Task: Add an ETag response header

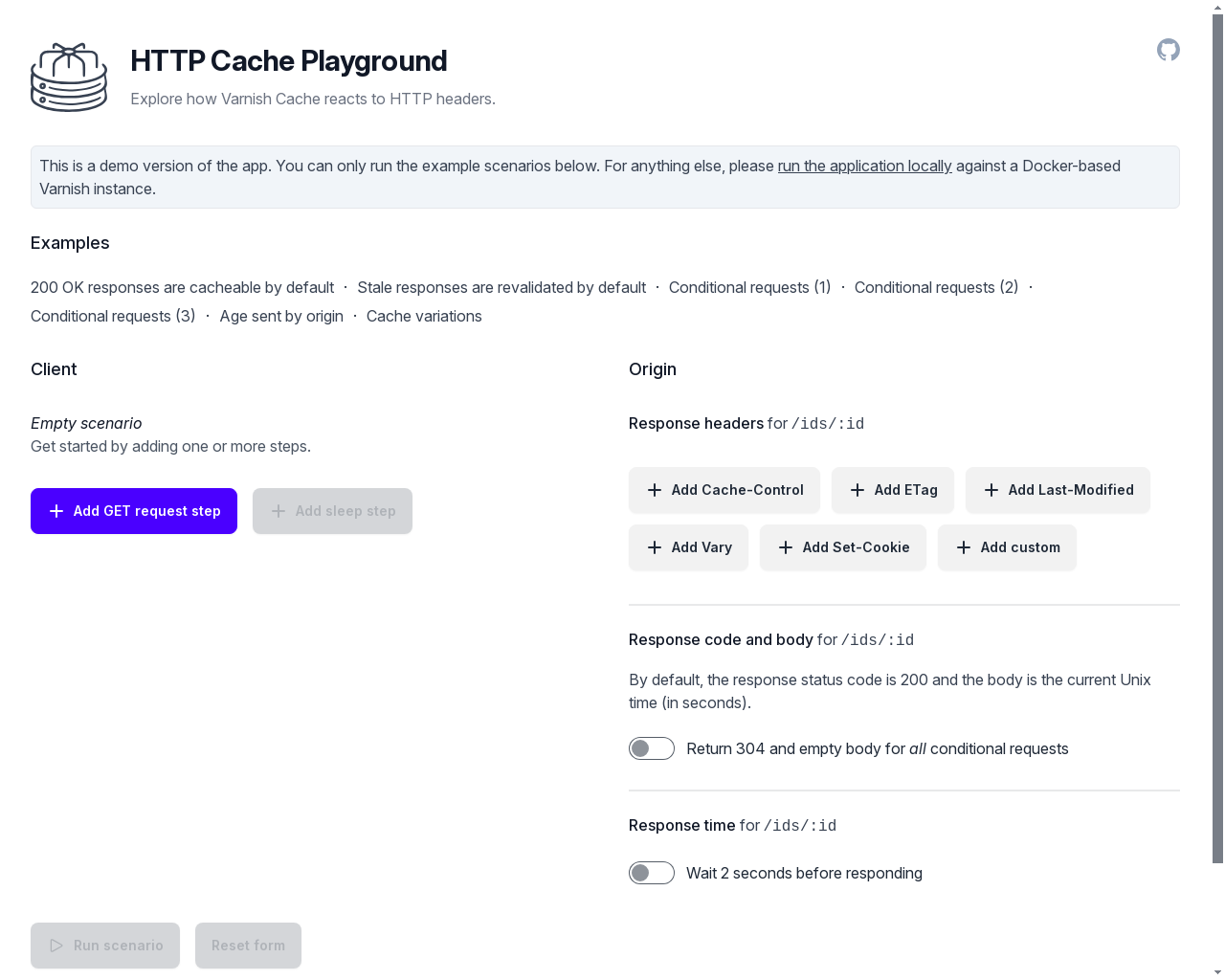Action: [893, 490]
